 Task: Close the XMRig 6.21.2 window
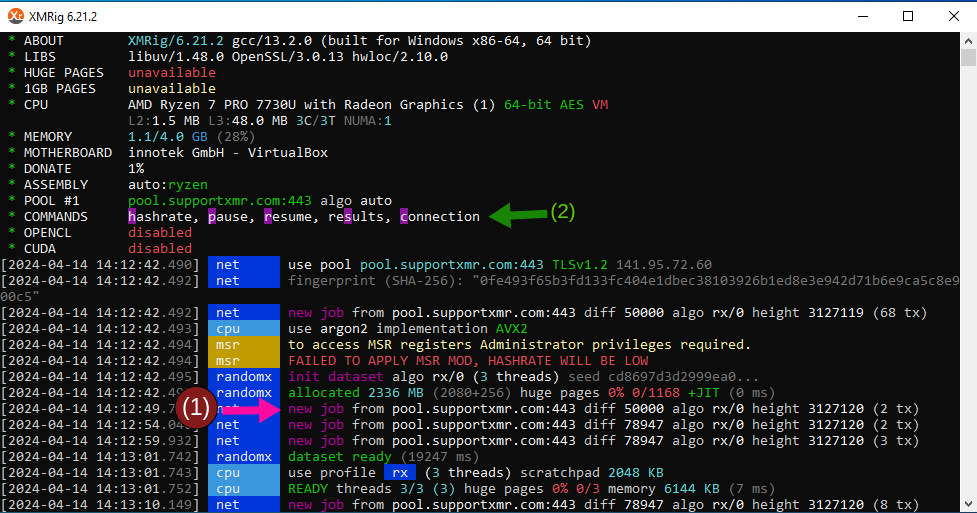[954, 16]
